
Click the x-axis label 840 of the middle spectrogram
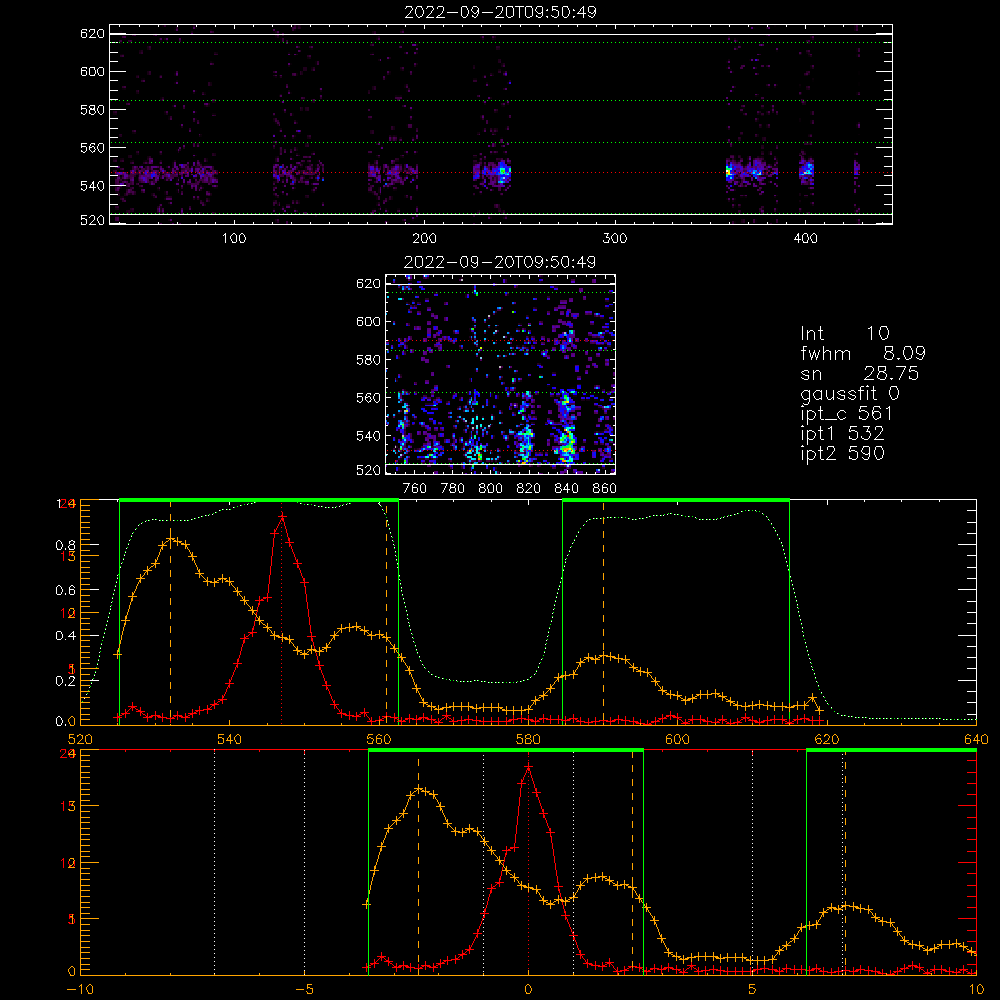tap(566, 489)
